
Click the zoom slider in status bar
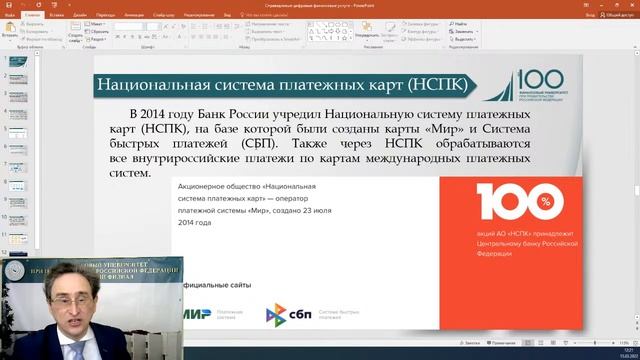(x=594, y=343)
